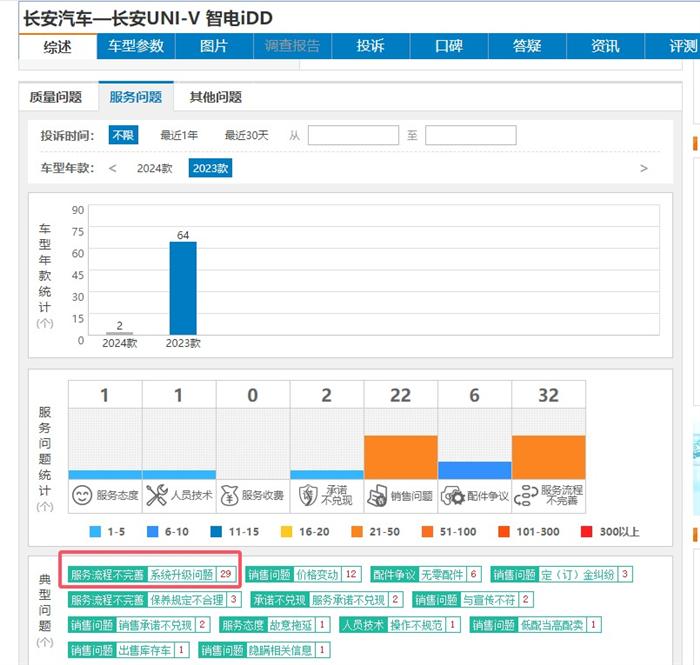Click the 11-15 legend color swatch
The height and width of the screenshot is (665, 700).
pos(216,532)
